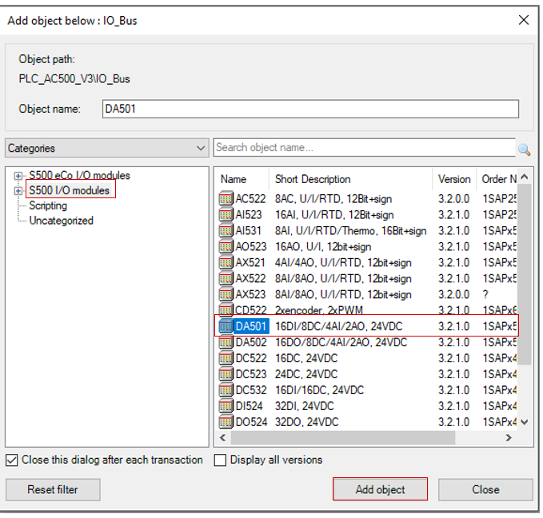Click the AO523 module icon
The height and width of the screenshot is (518, 543).
226,247
